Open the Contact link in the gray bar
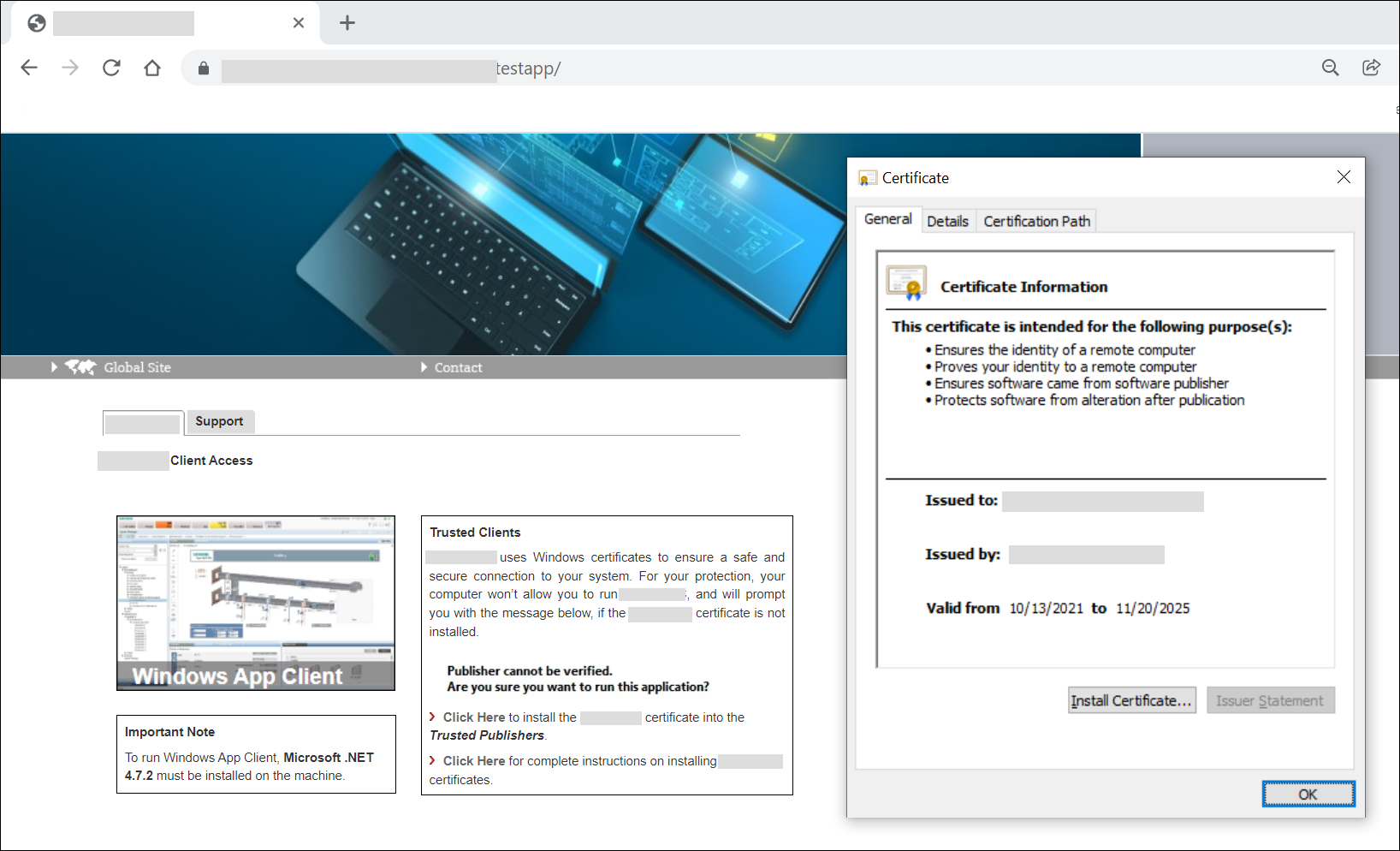 458,367
